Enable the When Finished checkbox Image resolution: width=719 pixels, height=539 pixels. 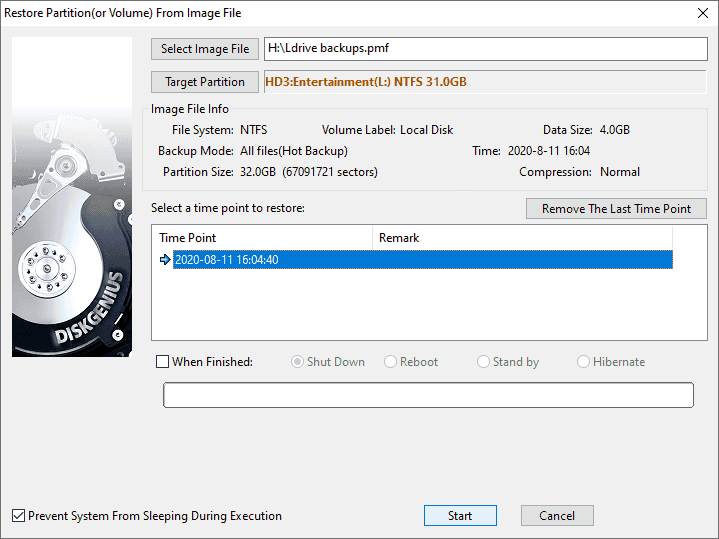pos(163,362)
